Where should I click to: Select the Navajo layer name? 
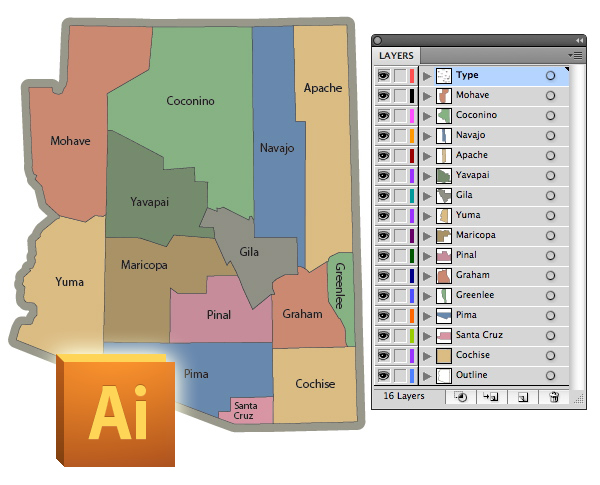(x=470, y=135)
